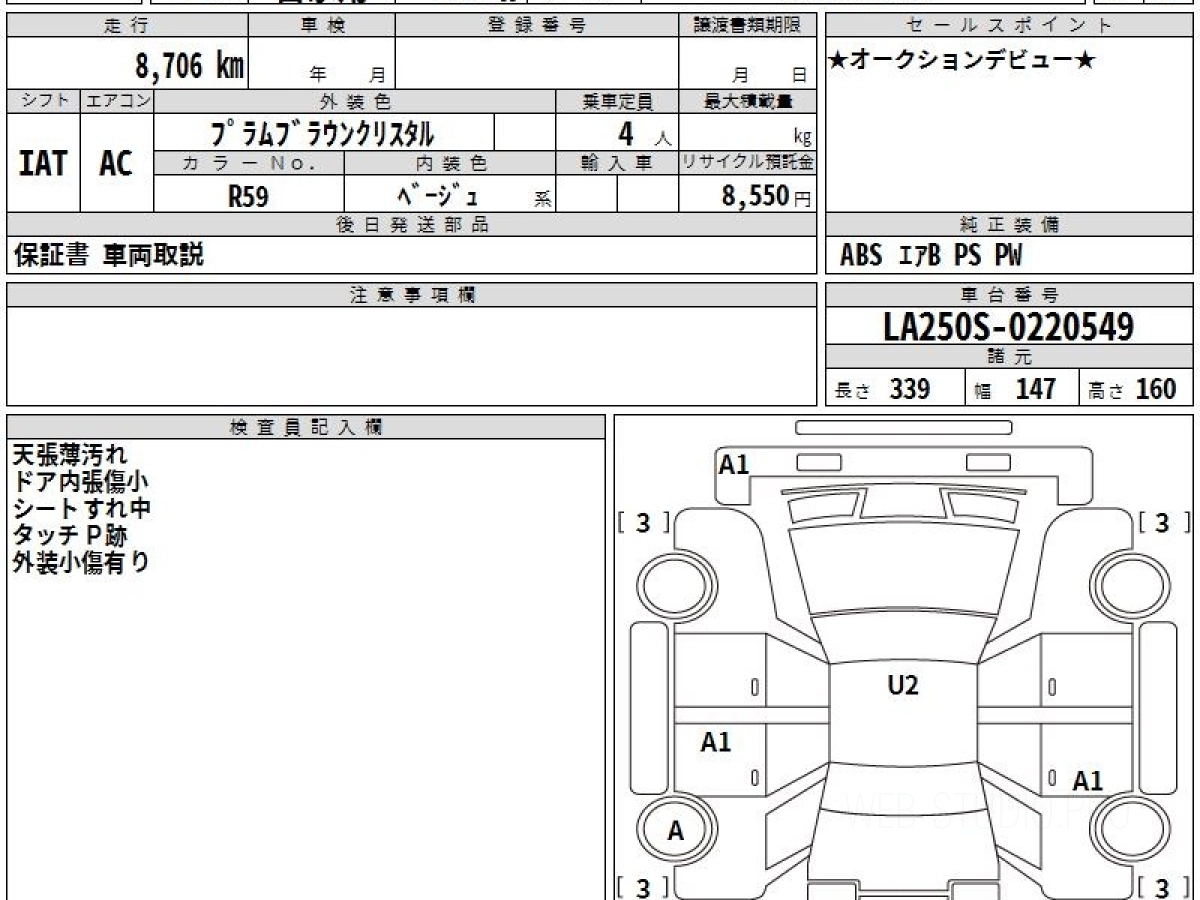
Task: Select the 外装色 header
Action: 355,101
